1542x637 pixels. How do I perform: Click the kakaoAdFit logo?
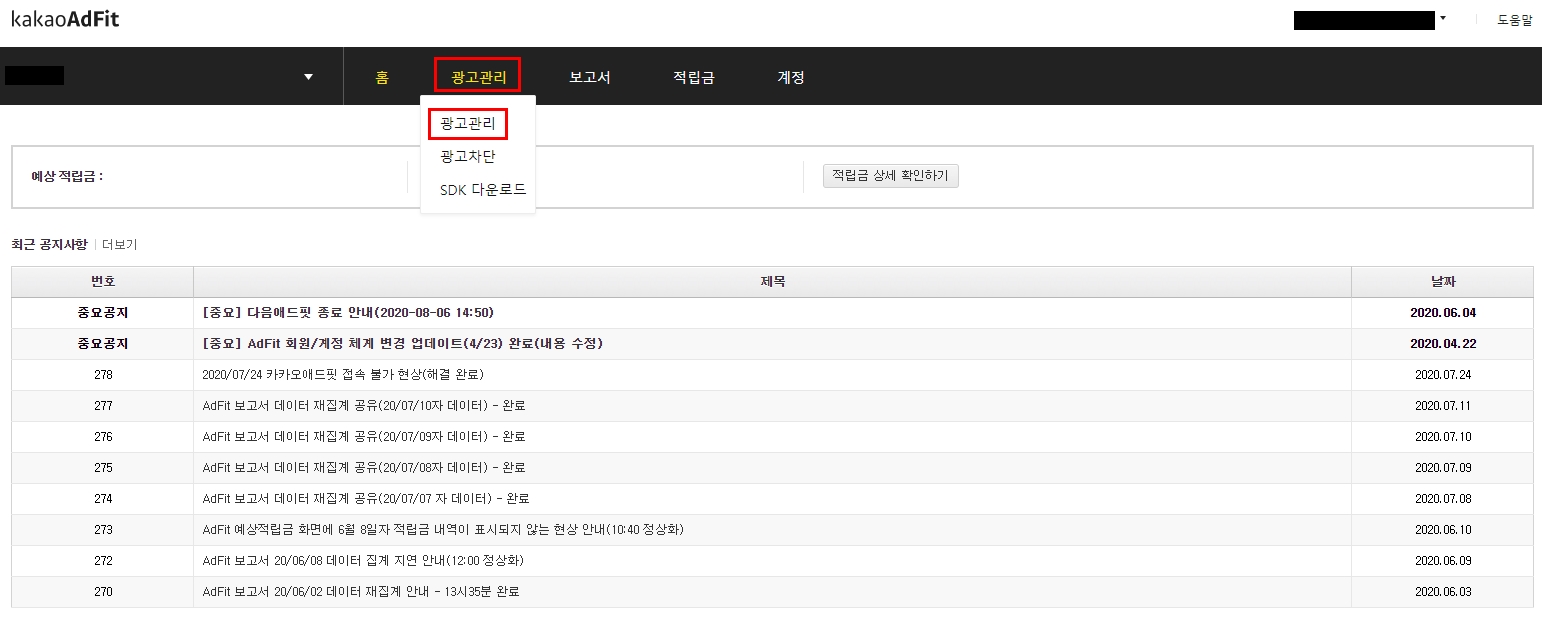pyautogui.click(x=65, y=19)
